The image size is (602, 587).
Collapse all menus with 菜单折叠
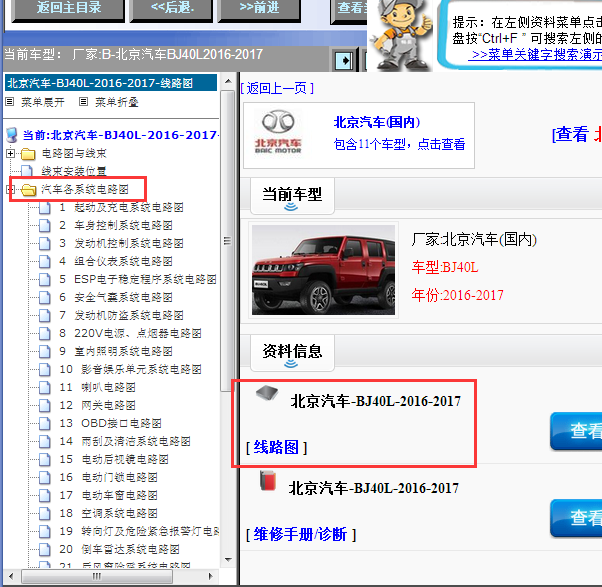tap(117, 102)
